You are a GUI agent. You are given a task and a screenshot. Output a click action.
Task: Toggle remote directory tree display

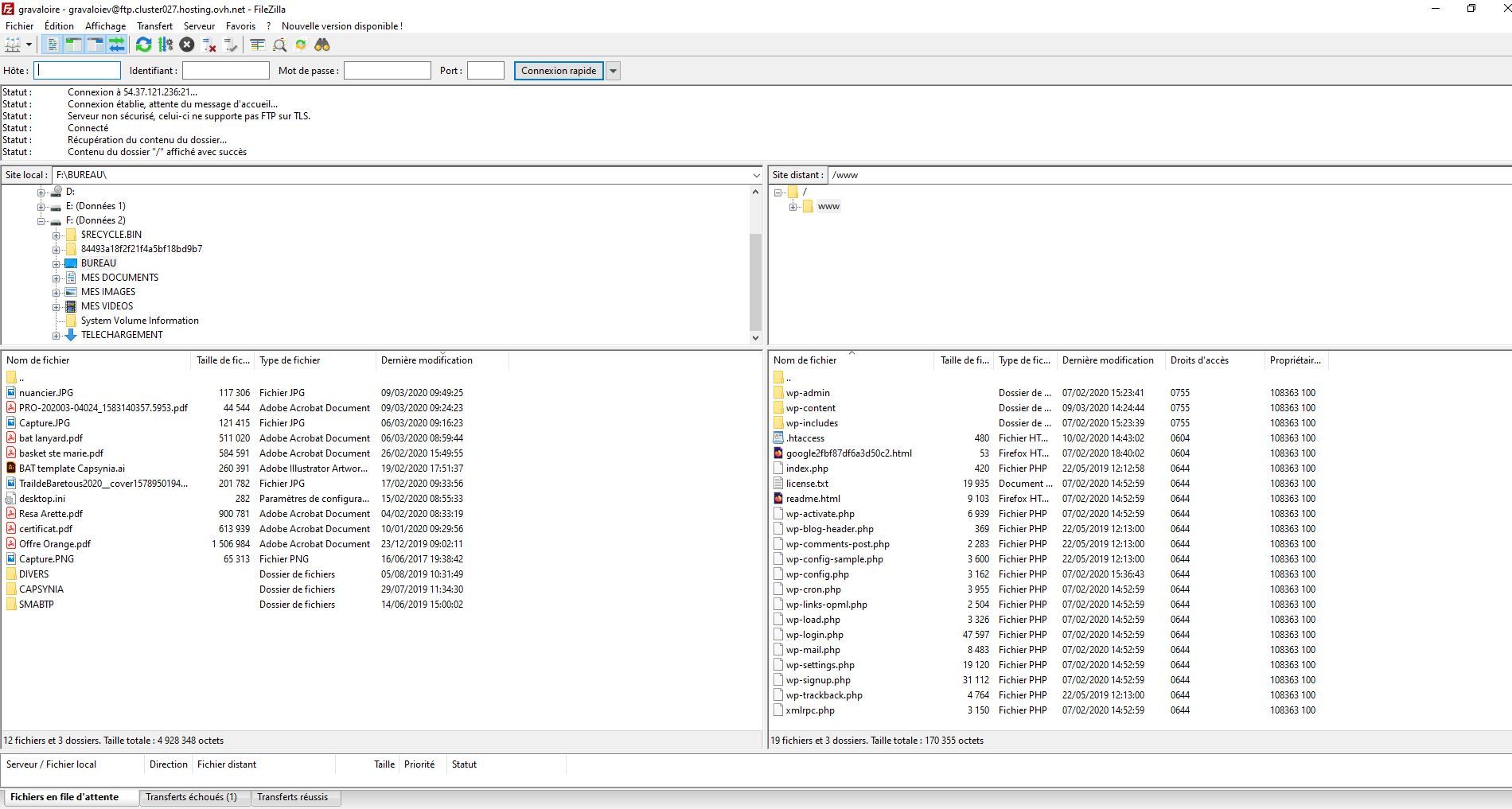tap(95, 45)
